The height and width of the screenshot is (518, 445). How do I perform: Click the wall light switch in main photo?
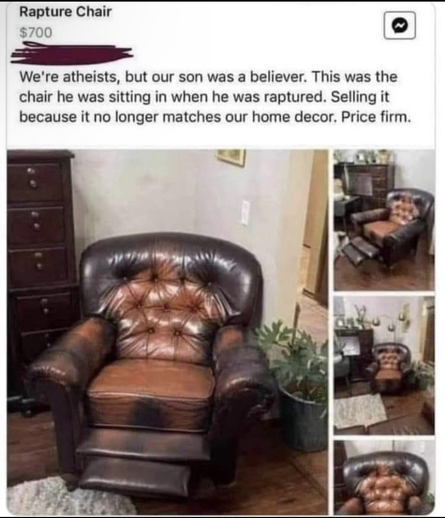[245, 212]
